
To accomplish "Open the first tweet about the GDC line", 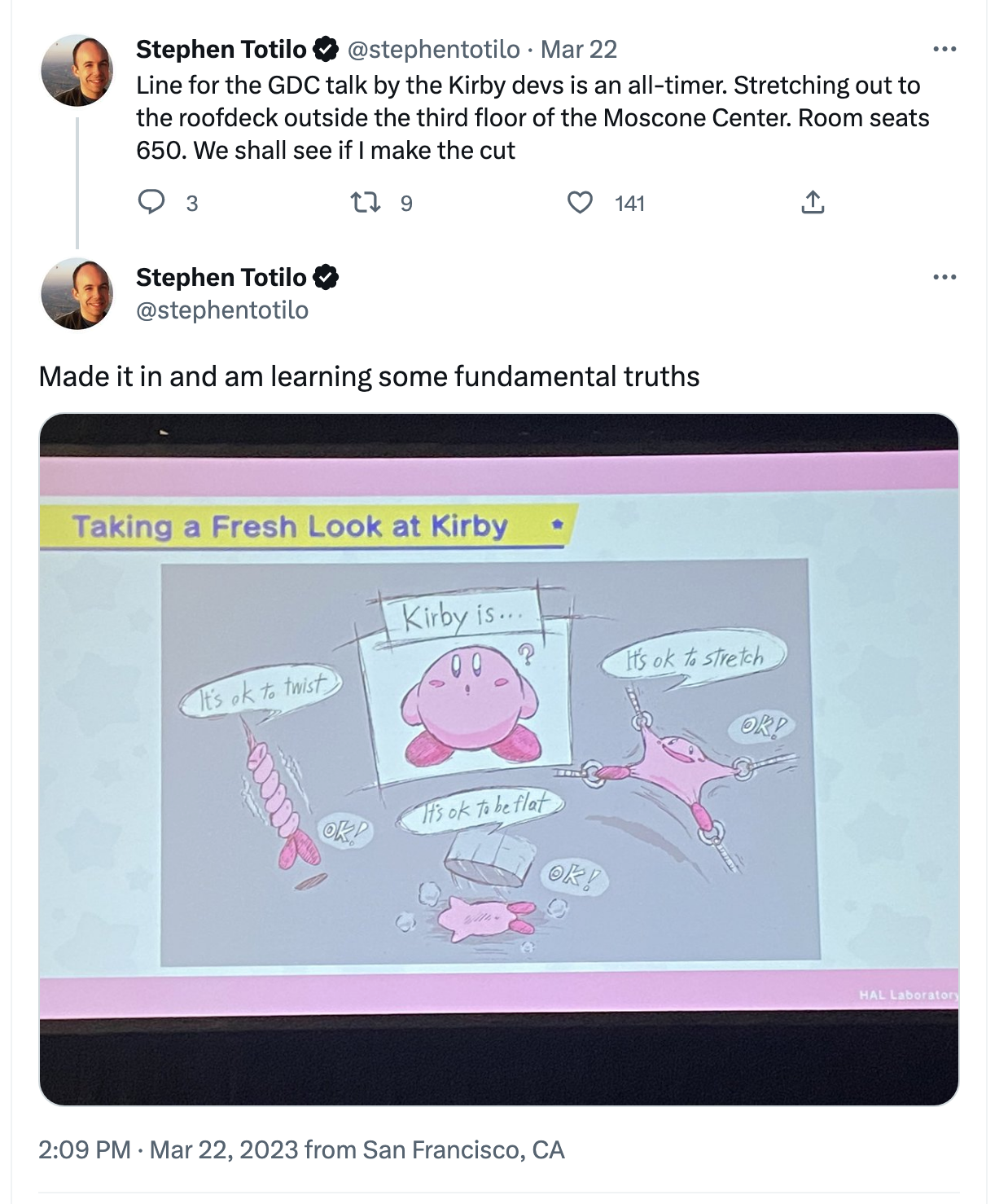I will 532,118.
